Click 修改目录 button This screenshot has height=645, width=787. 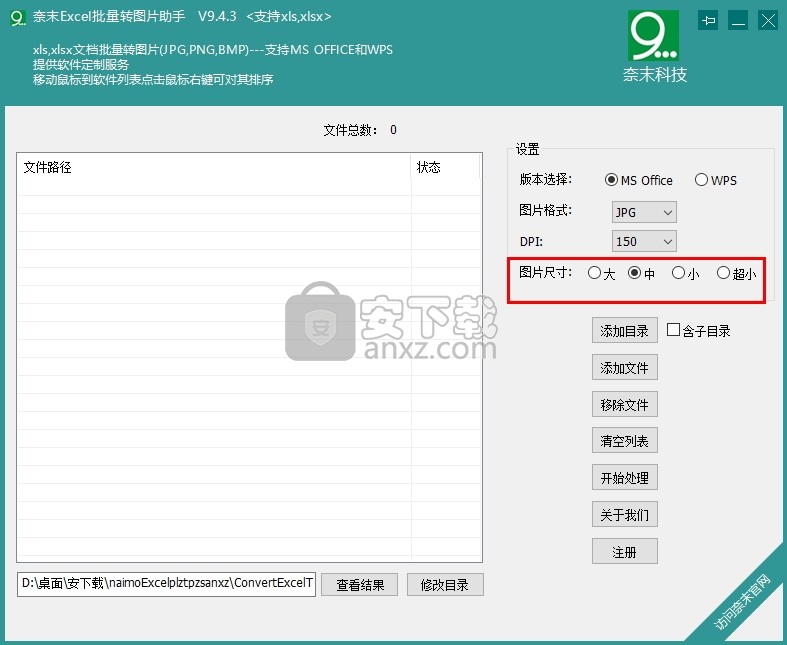coord(445,585)
